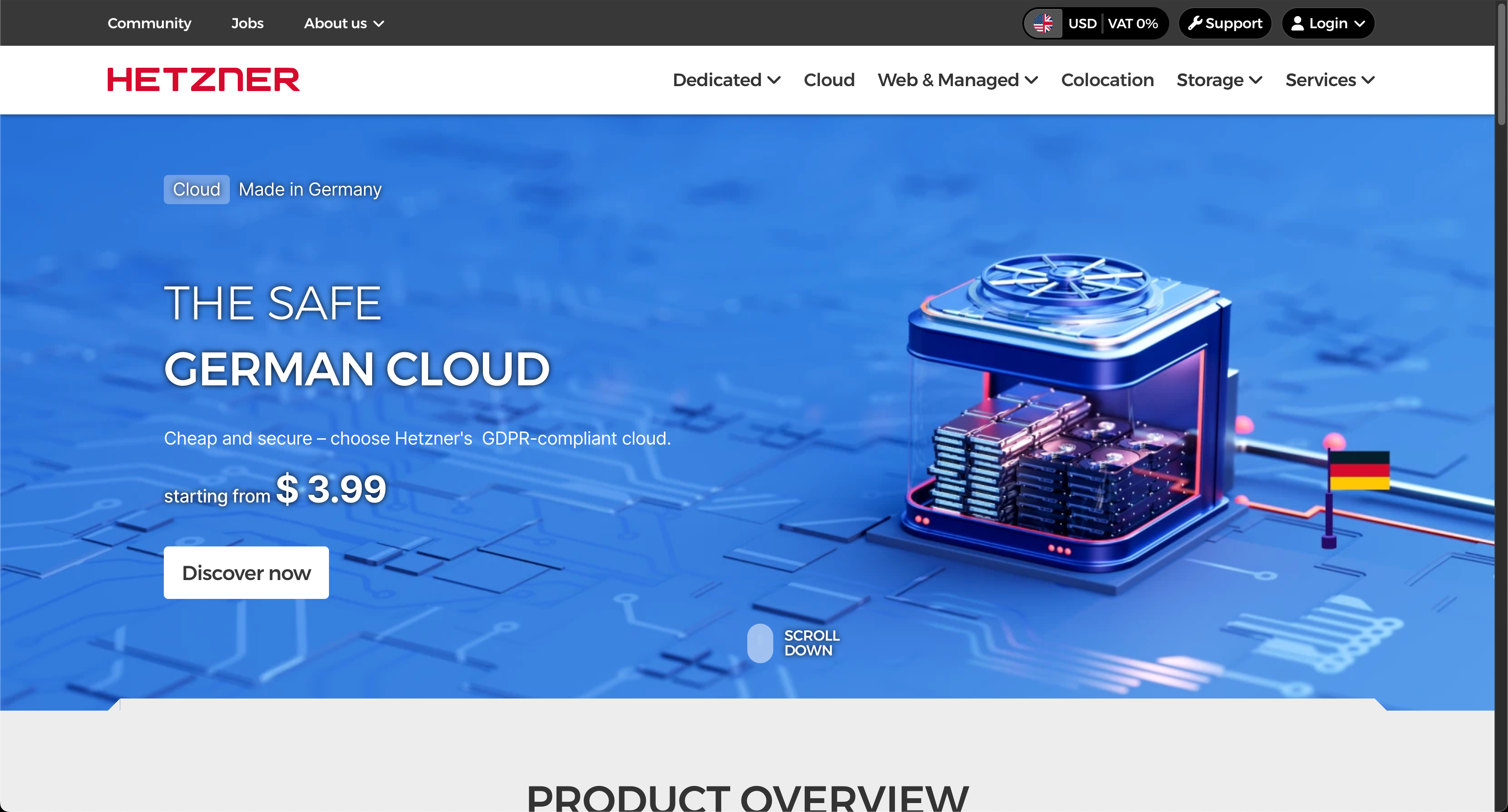Open the Community link
The width and height of the screenshot is (1508, 812).
[149, 23]
